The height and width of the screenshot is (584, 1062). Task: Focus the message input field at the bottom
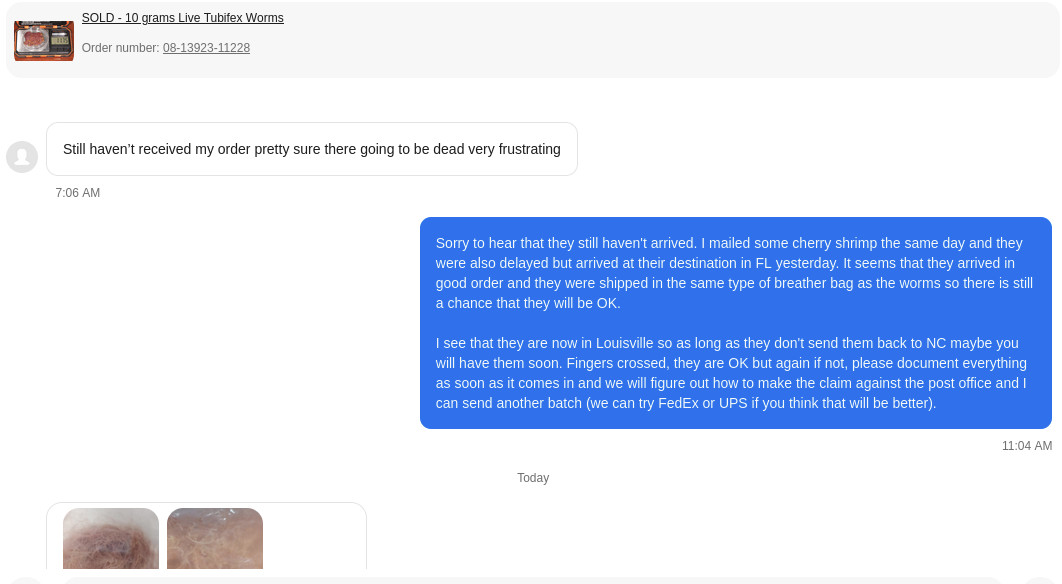point(530,580)
